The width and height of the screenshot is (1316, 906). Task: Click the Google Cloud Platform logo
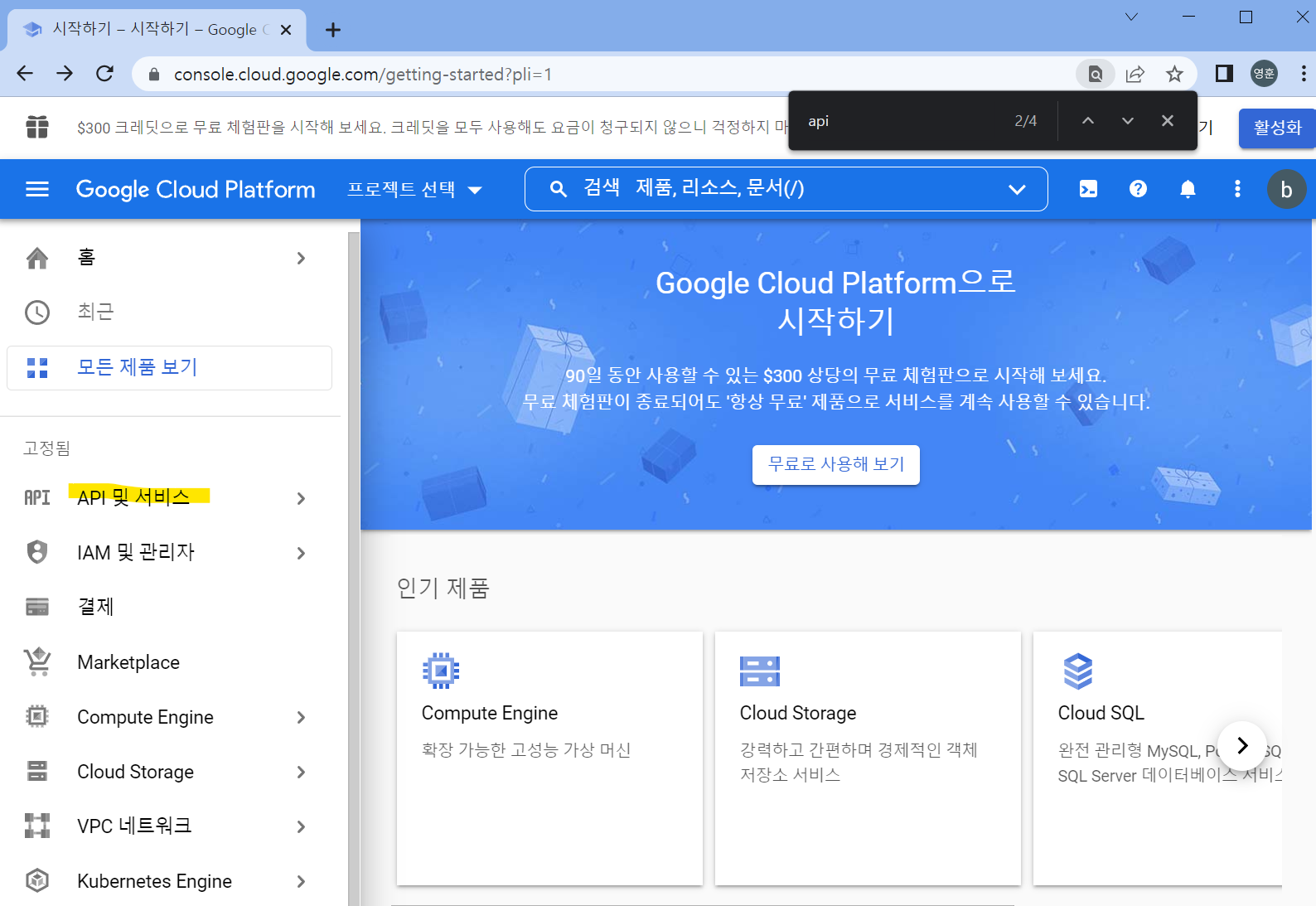(196, 189)
